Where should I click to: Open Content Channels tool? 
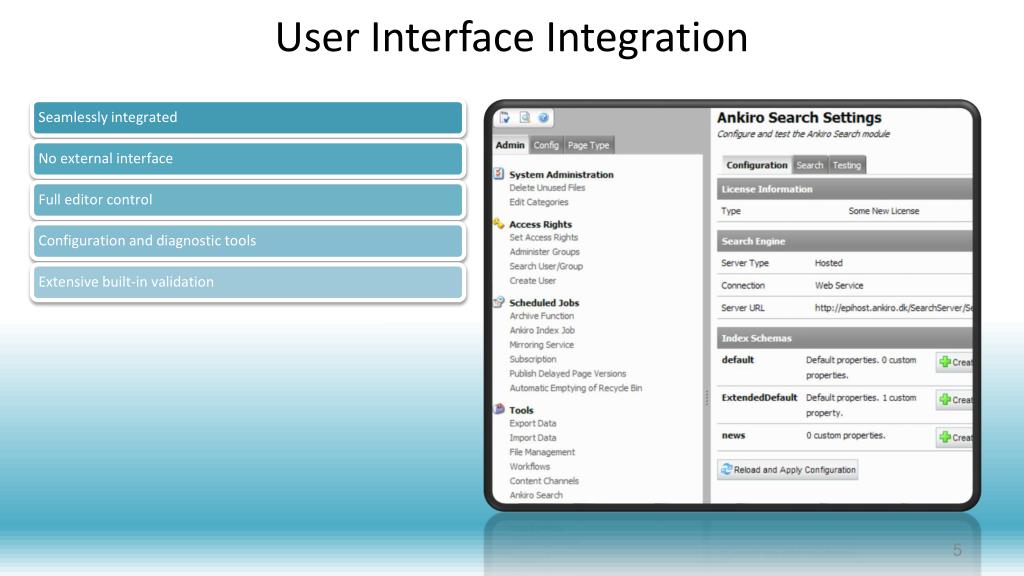coord(544,481)
